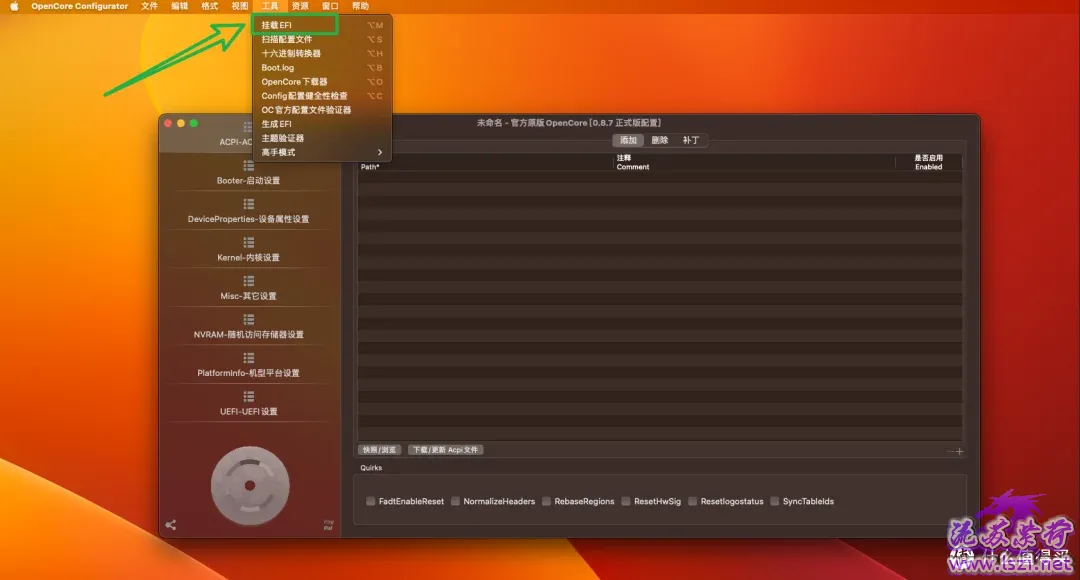Click the share icon in the sidebar
Screen dimensions: 1080x580
pyautogui.click(x=171, y=525)
